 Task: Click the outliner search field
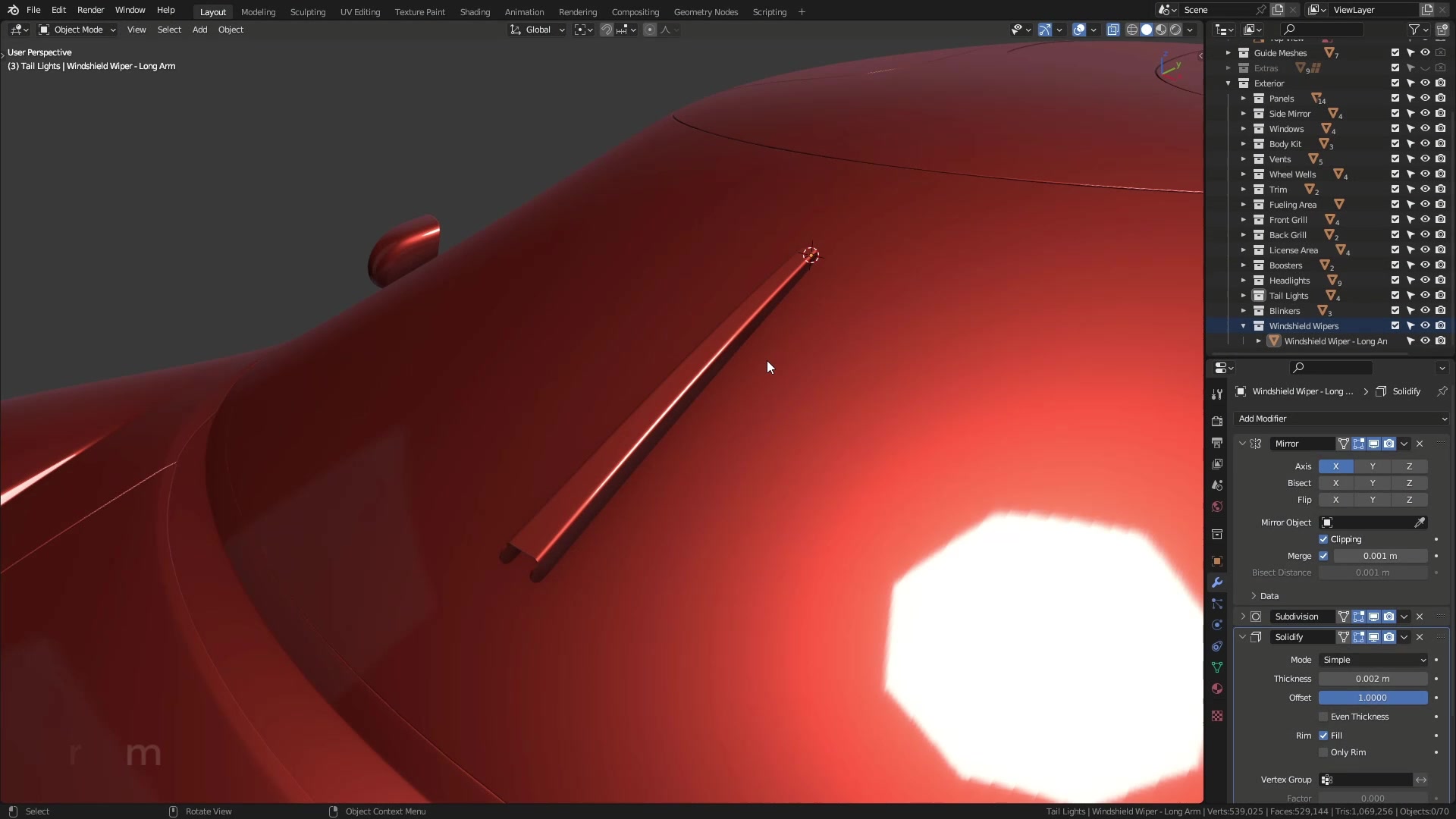click(1323, 30)
